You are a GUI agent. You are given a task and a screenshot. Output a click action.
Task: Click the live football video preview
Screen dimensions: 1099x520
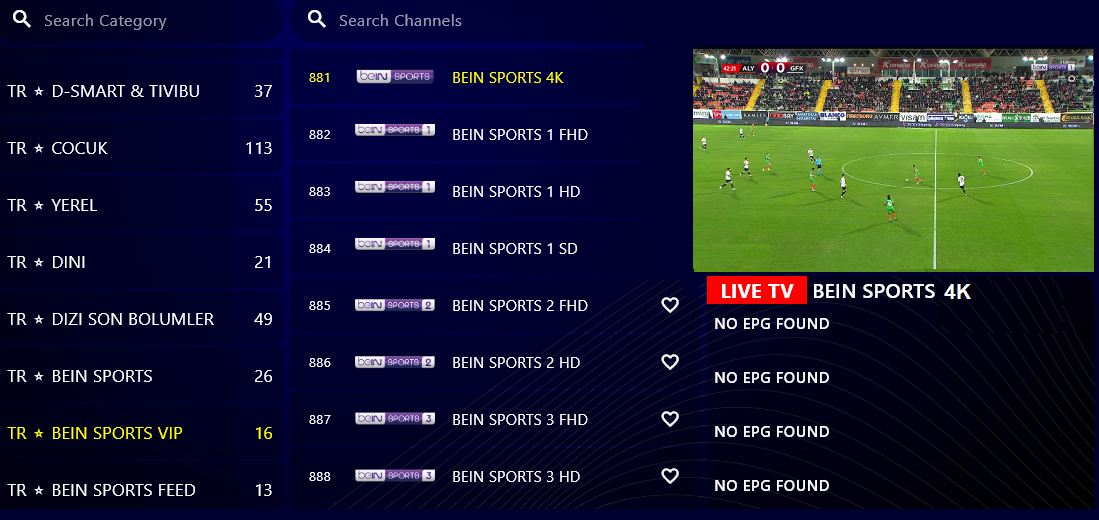(893, 160)
